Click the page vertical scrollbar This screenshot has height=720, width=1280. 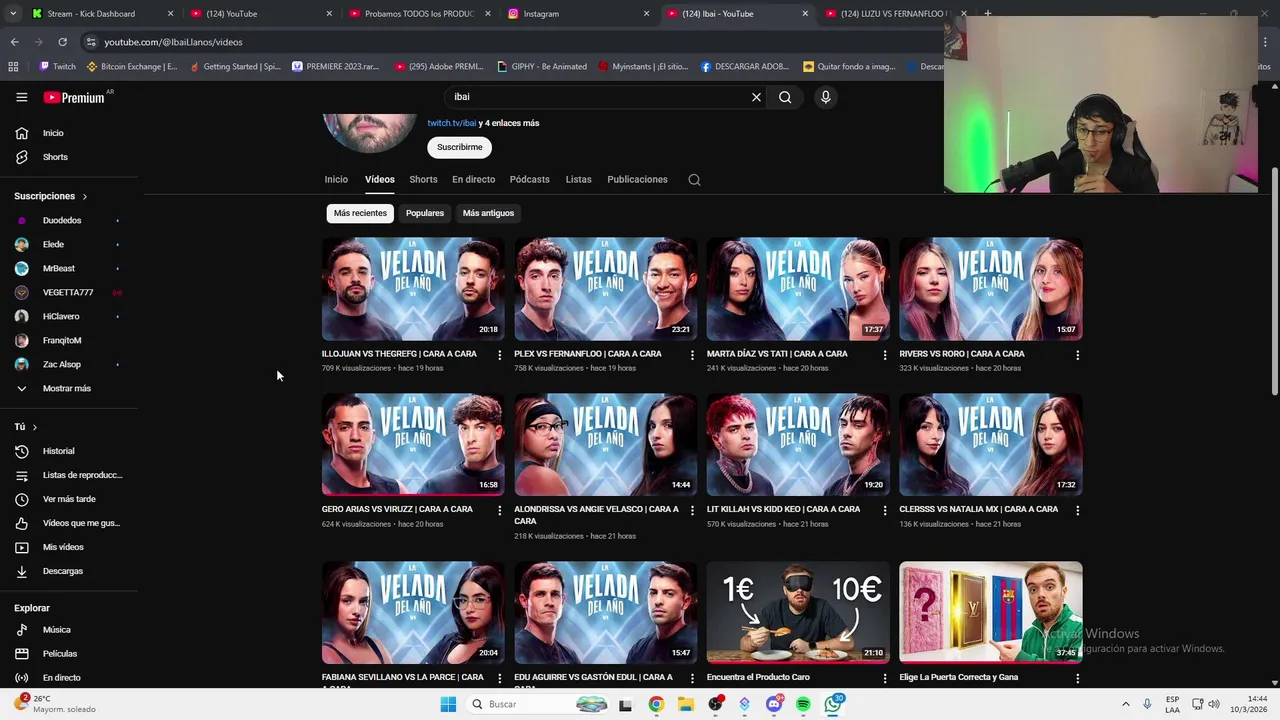(1274, 280)
